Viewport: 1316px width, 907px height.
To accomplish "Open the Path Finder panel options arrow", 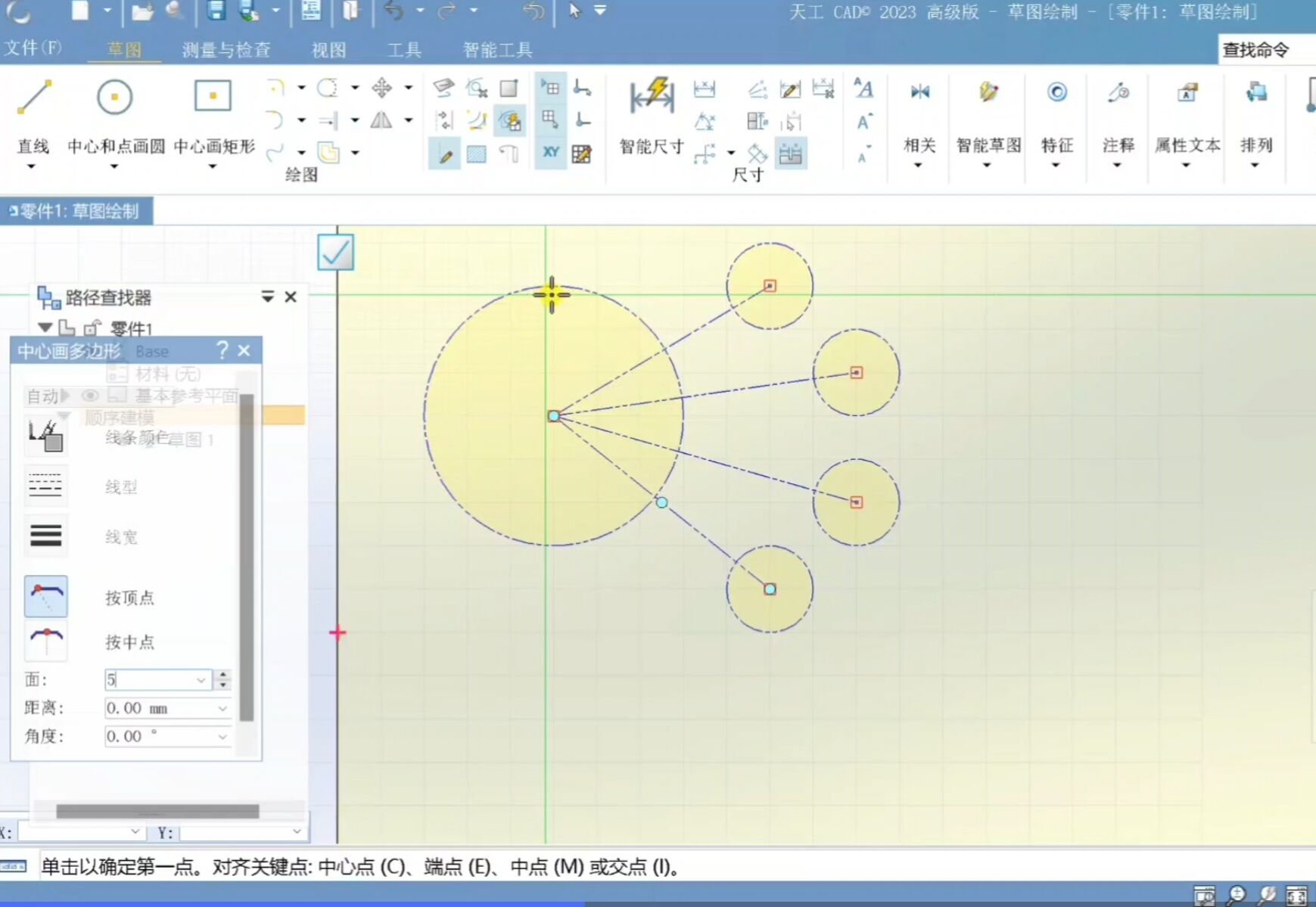I will 267,297.
